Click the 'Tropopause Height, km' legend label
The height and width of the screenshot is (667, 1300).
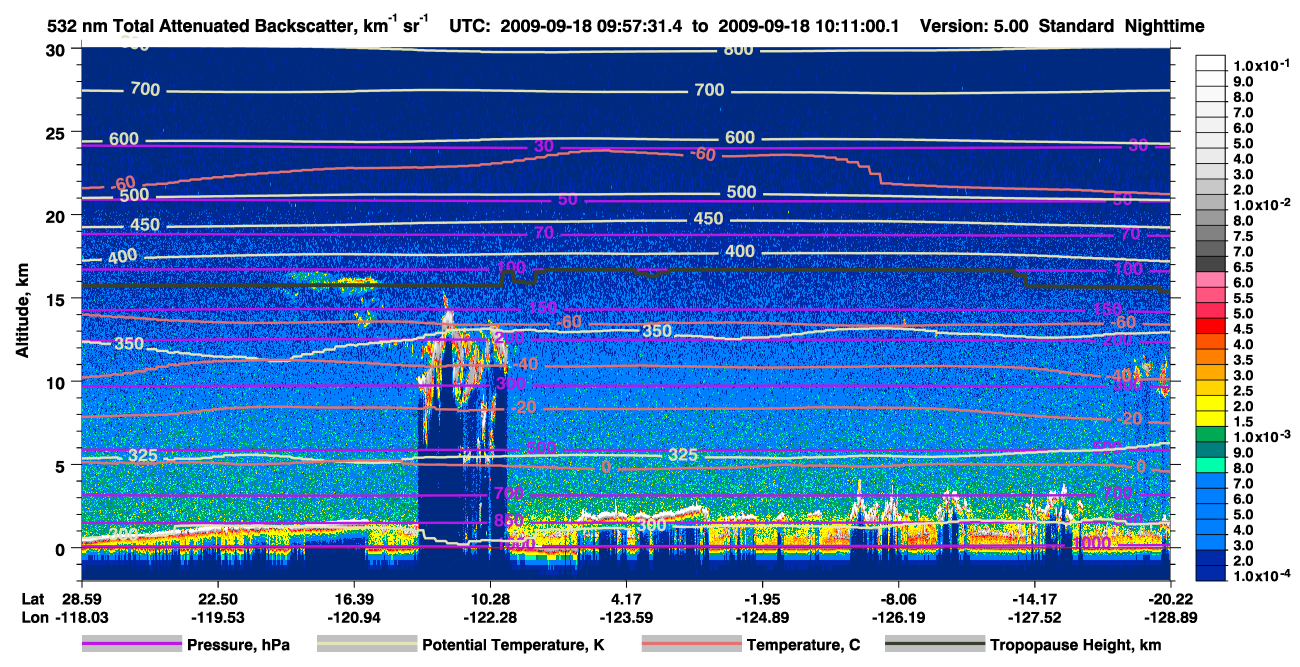(1075, 645)
